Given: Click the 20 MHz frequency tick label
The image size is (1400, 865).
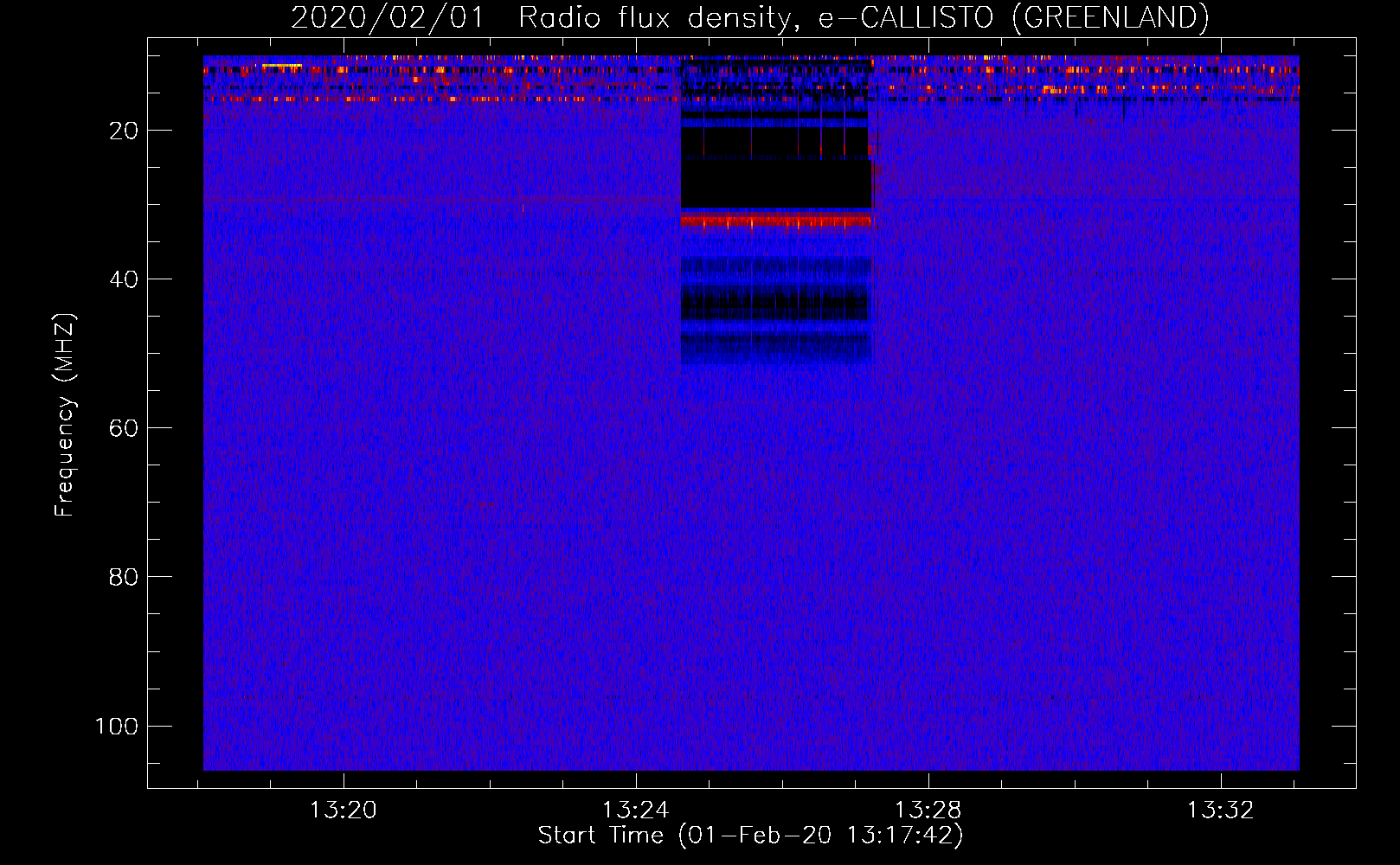Looking at the screenshot, I should pyautogui.click(x=124, y=131).
